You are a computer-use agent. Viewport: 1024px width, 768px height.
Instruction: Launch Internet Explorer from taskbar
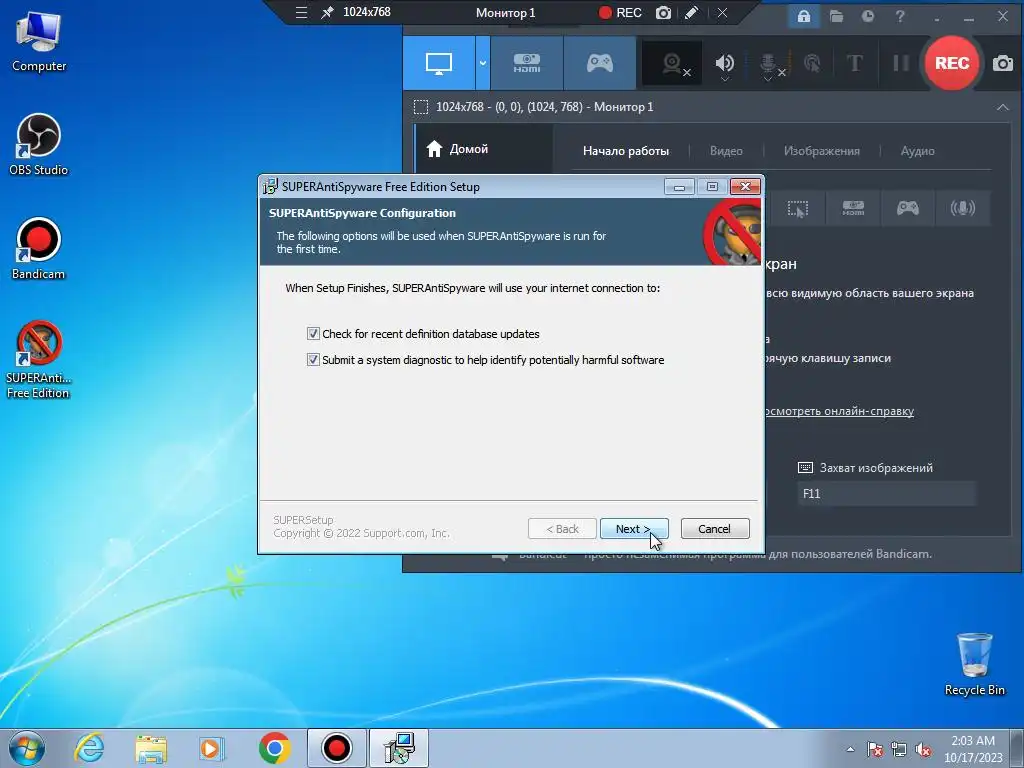tap(89, 748)
